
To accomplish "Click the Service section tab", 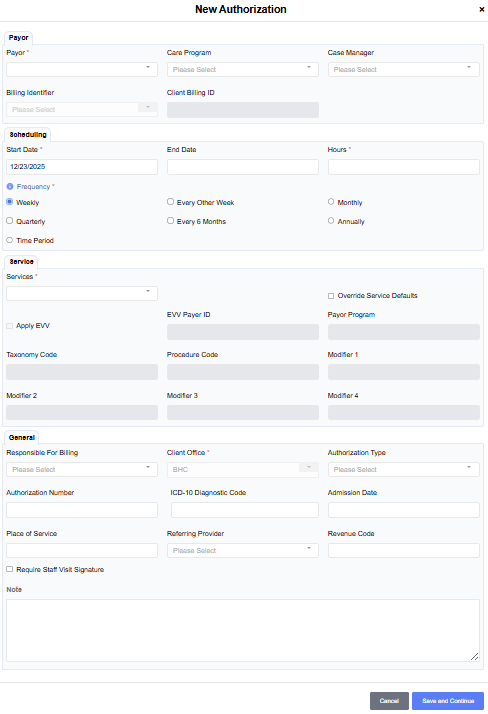I will click(21, 262).
